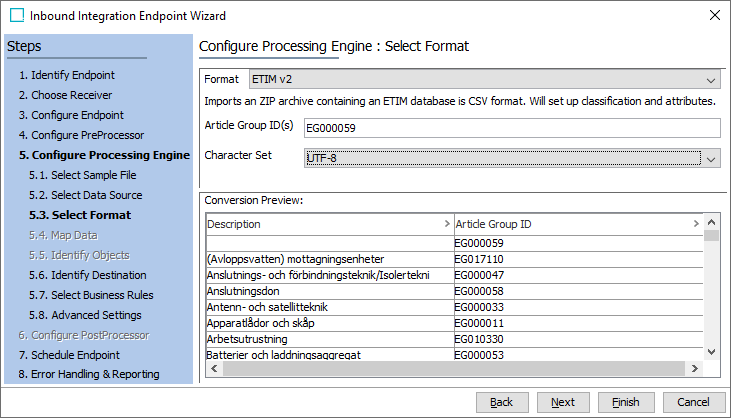Select step 2. Choose Receiver
731x418 pixels.
66,95
